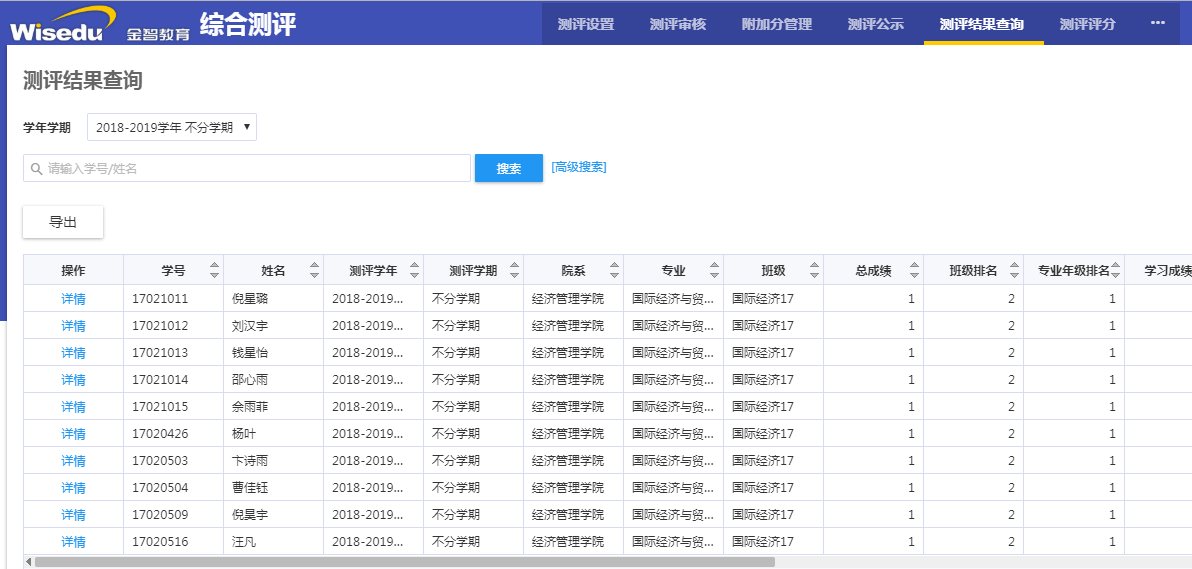Sort by 专业 column arrows
Screen dimensions: 1192x569
click(x=715, y=270)
